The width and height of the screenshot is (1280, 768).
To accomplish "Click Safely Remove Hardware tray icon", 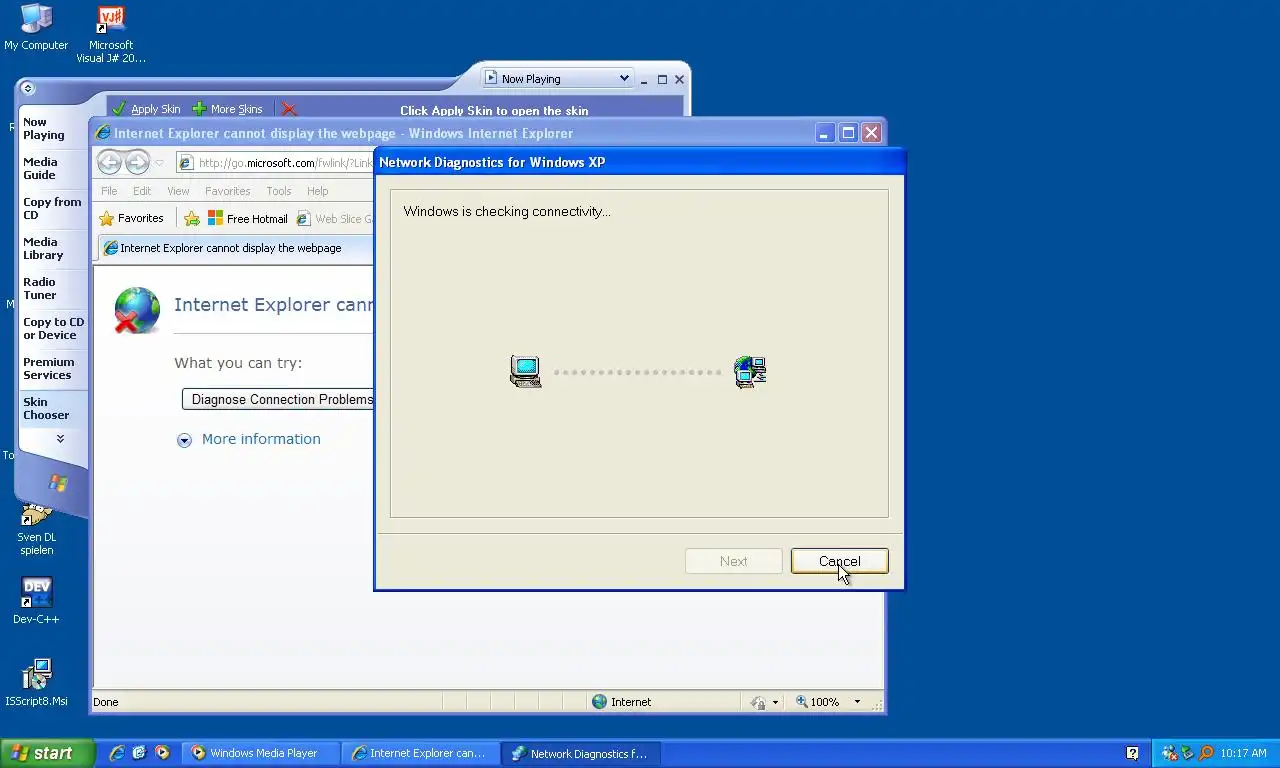I will tap(1188, 753).
